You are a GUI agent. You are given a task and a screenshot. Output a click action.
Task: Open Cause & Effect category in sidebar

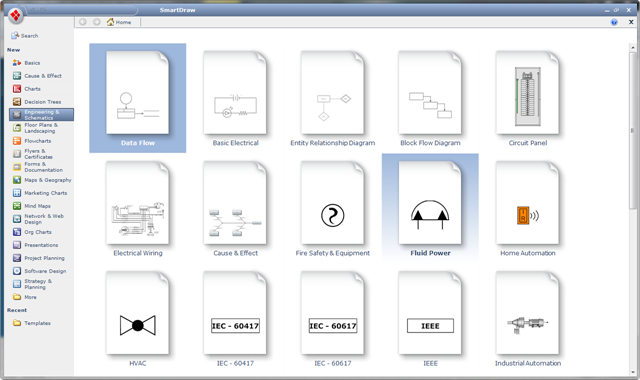pyautogui.click(x=37, y=76)
